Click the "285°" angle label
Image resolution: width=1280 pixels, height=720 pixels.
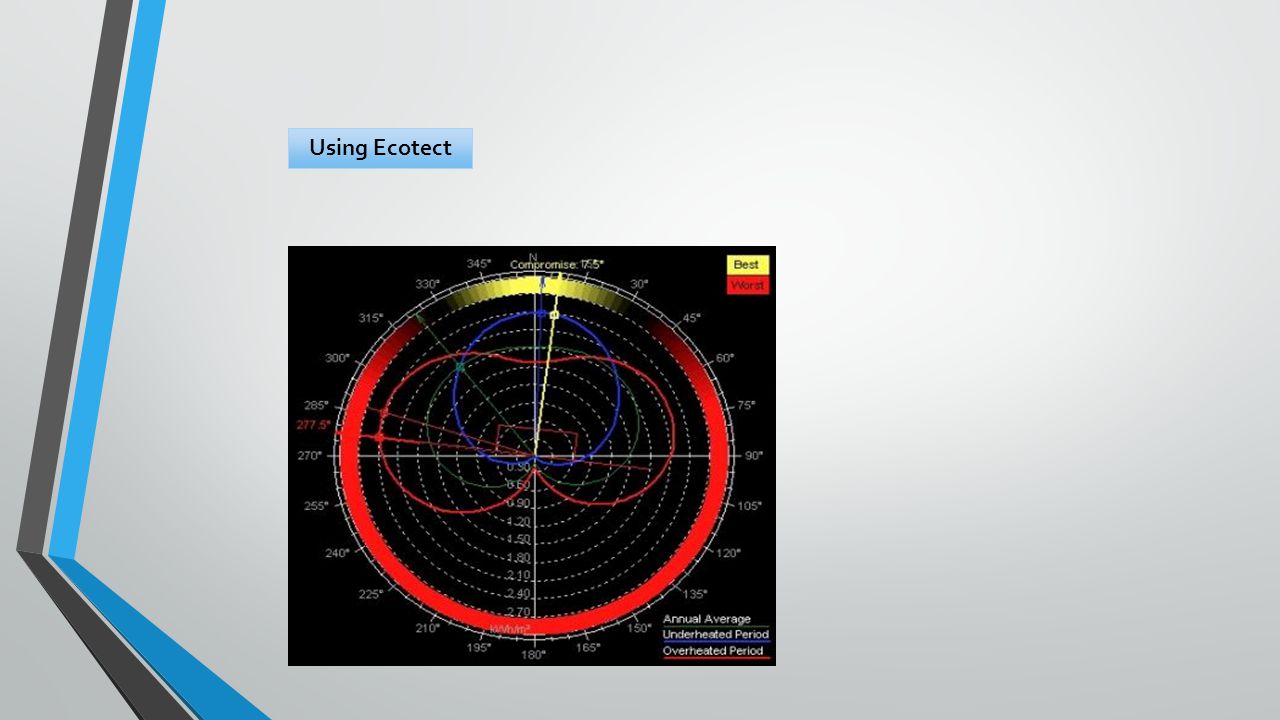(x=316, y=406)
